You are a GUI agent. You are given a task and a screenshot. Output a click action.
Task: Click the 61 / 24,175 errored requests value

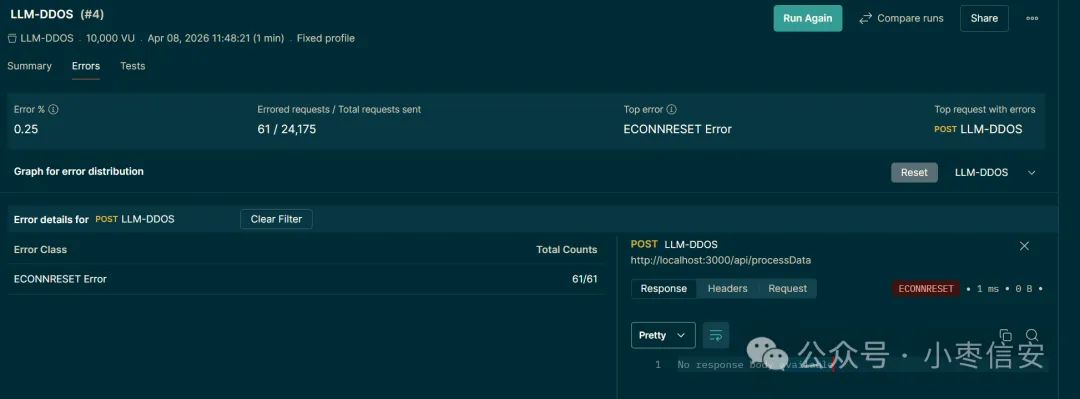287,129
